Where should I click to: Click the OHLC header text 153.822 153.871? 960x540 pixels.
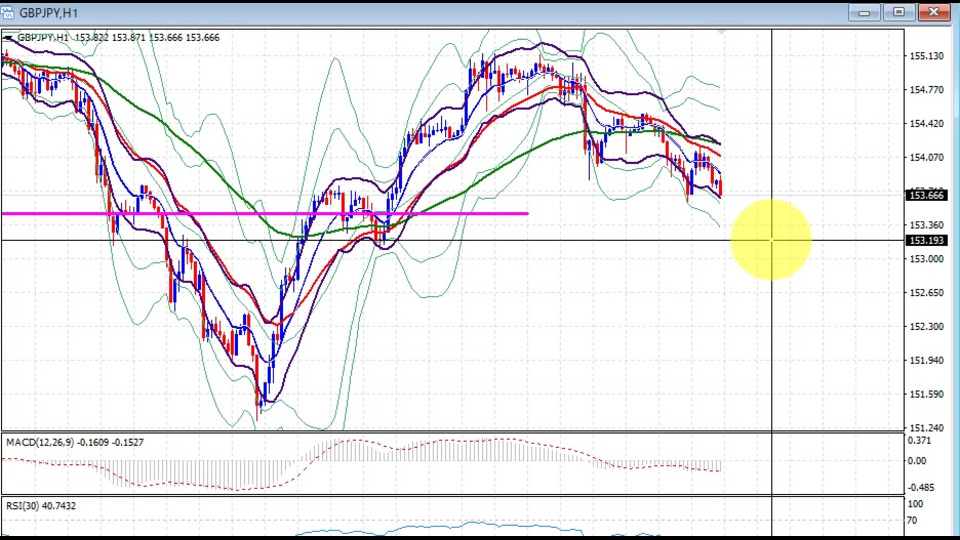110,37
